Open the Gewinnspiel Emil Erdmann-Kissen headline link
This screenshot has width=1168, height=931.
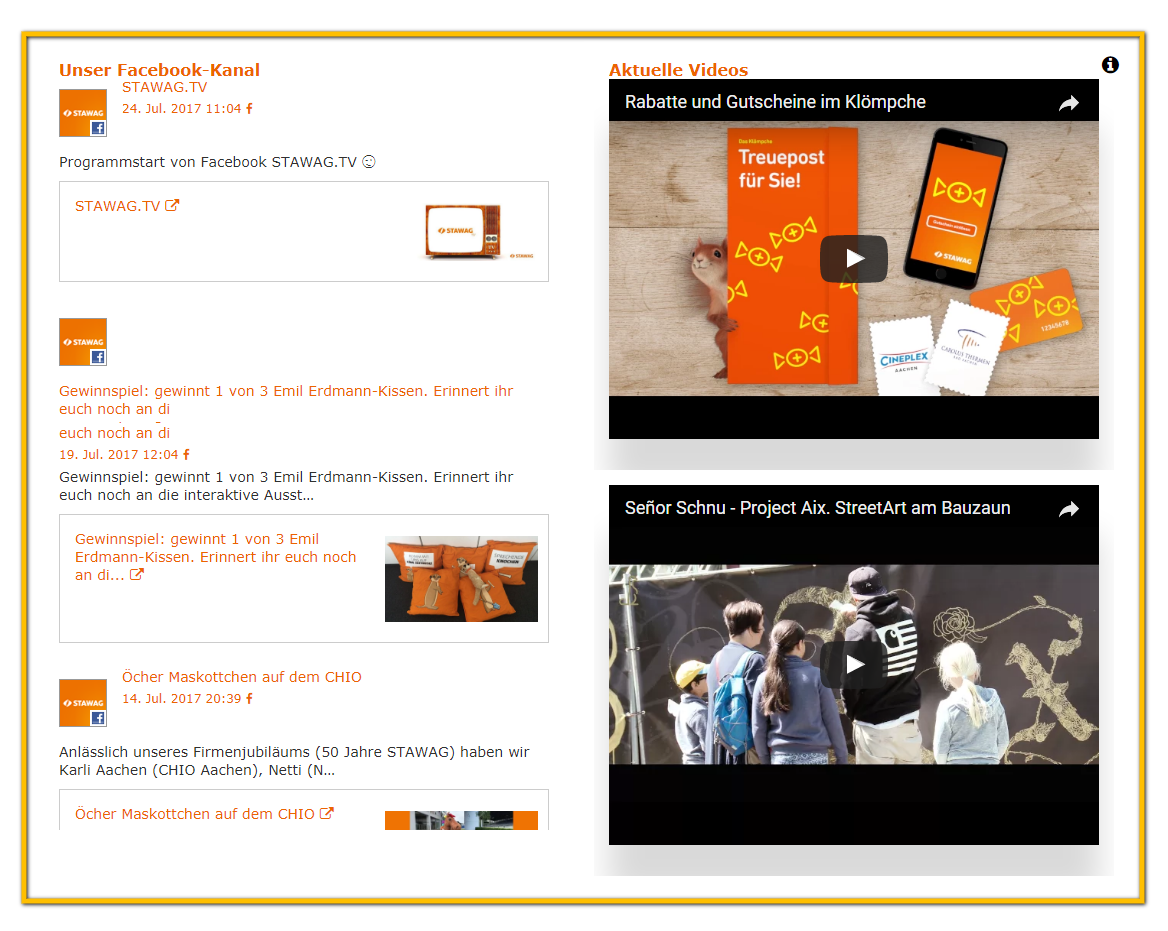click(x=285, y=391)
